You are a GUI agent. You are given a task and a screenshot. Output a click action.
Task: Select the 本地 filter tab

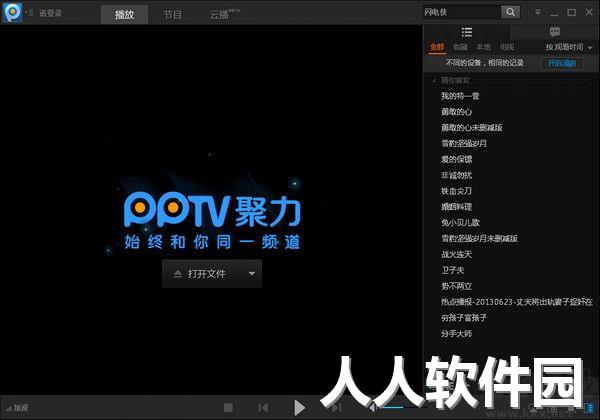click(483, 47)
